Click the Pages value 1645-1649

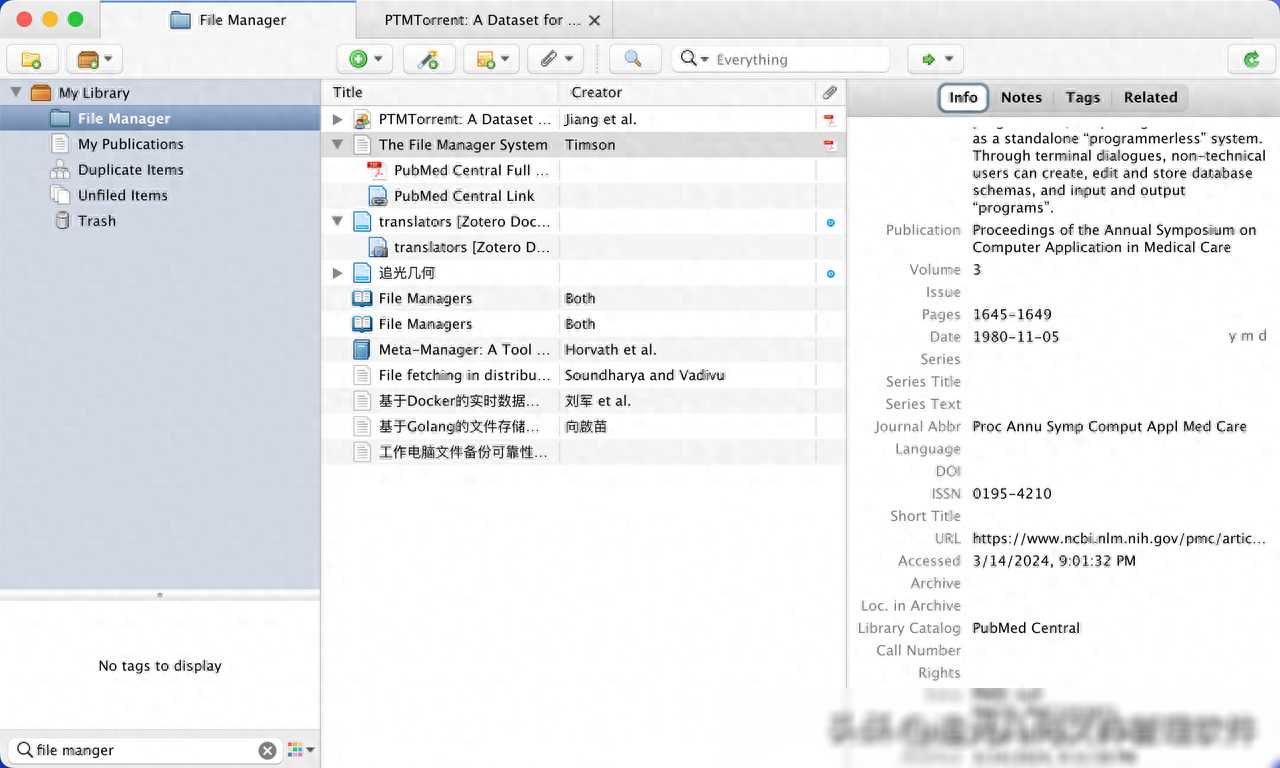[x=1012, y=314]
